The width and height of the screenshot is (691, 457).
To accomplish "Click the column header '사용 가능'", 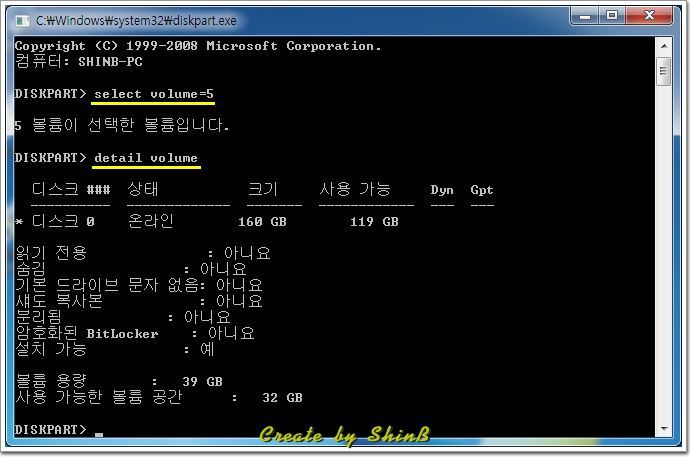I will (x=355, y=189).
